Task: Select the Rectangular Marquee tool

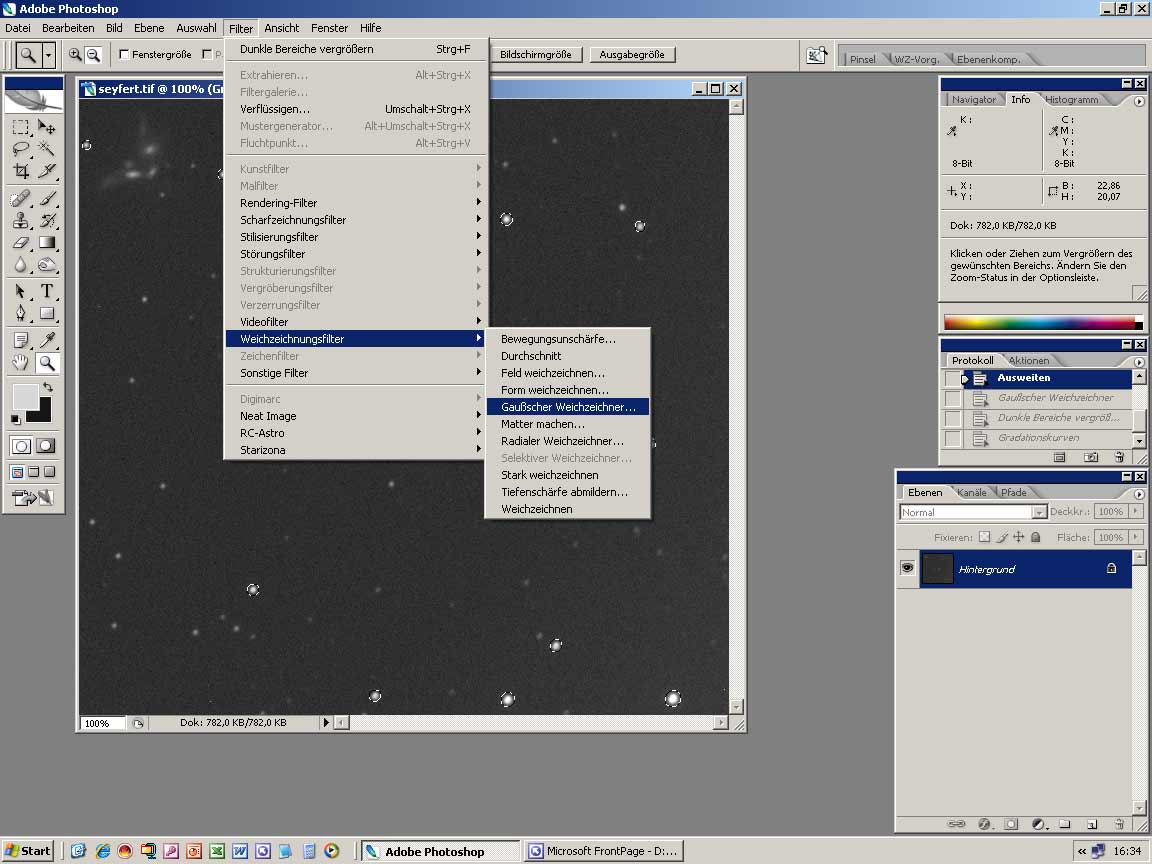Action: point(21,127)
